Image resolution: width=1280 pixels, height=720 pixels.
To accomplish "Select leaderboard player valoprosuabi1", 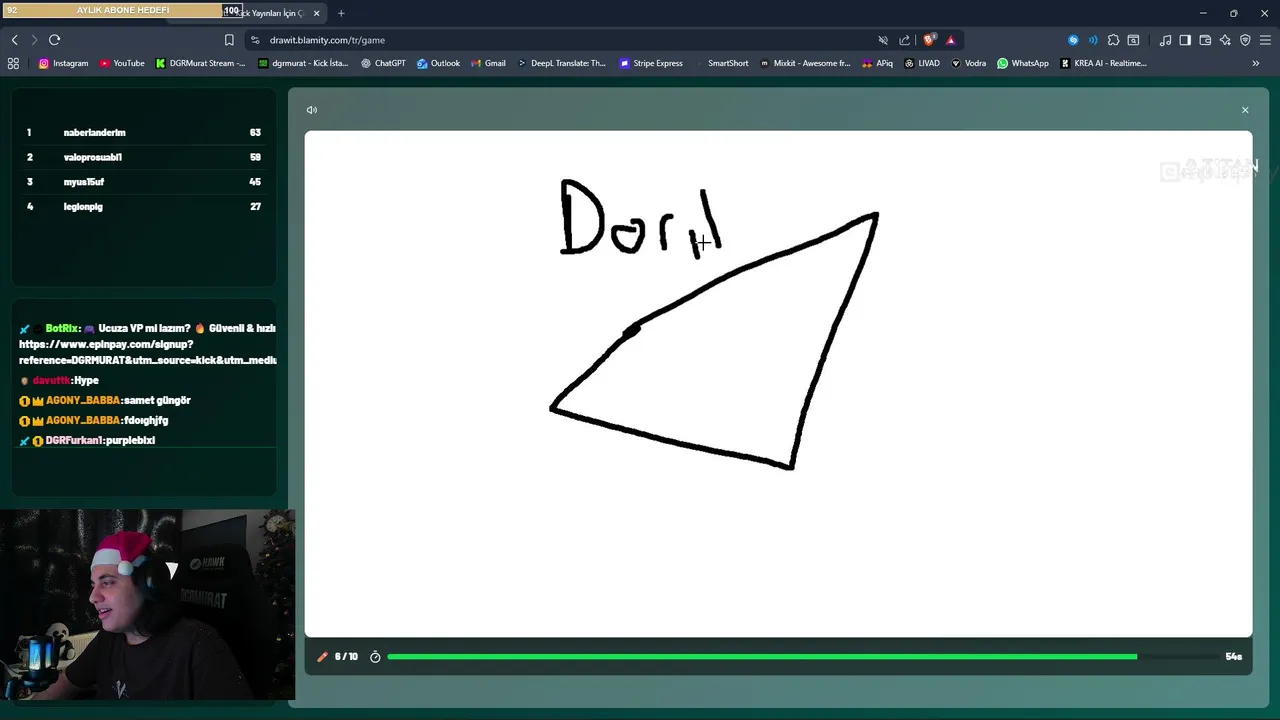I will [x=144, y=157].
